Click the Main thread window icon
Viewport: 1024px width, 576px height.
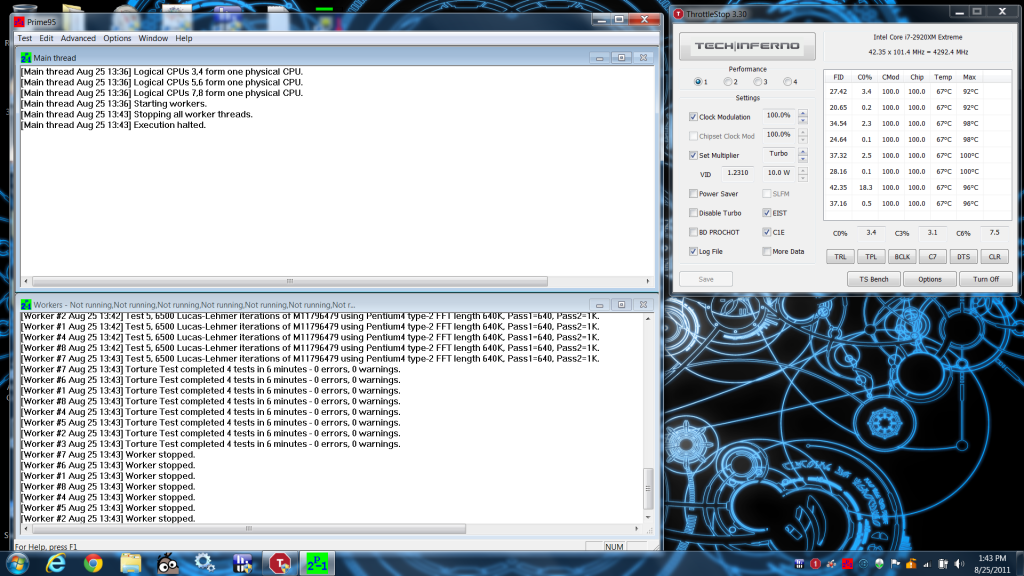(x=26, y=57)
